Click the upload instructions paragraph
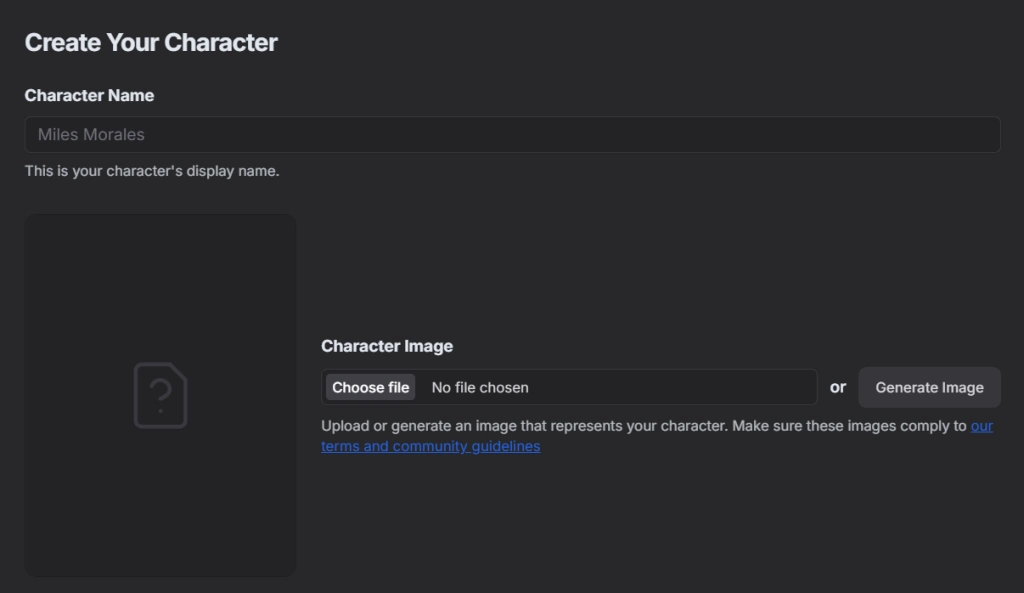The image size is (1024, 593). (650, 425)
